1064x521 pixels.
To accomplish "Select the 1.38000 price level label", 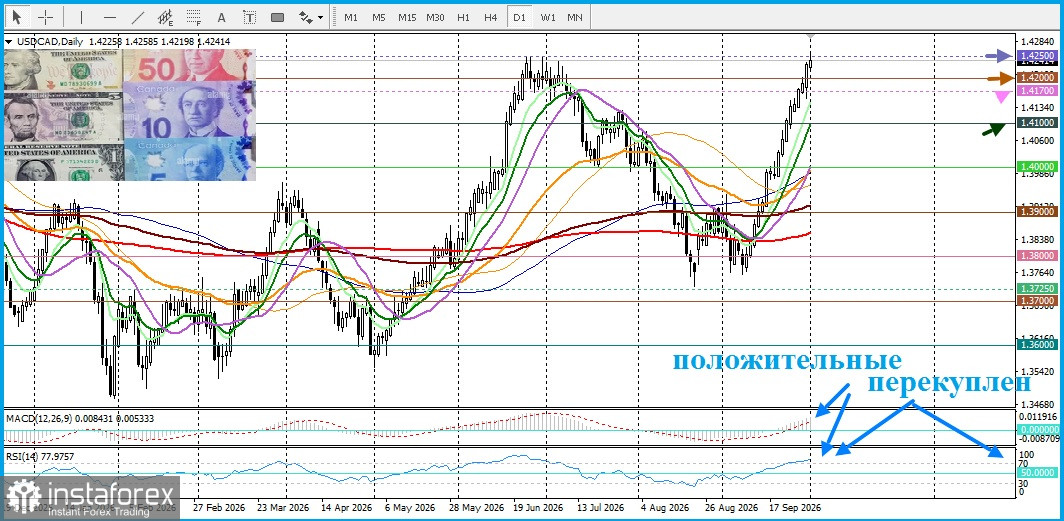I will (x=1038, y=256).
